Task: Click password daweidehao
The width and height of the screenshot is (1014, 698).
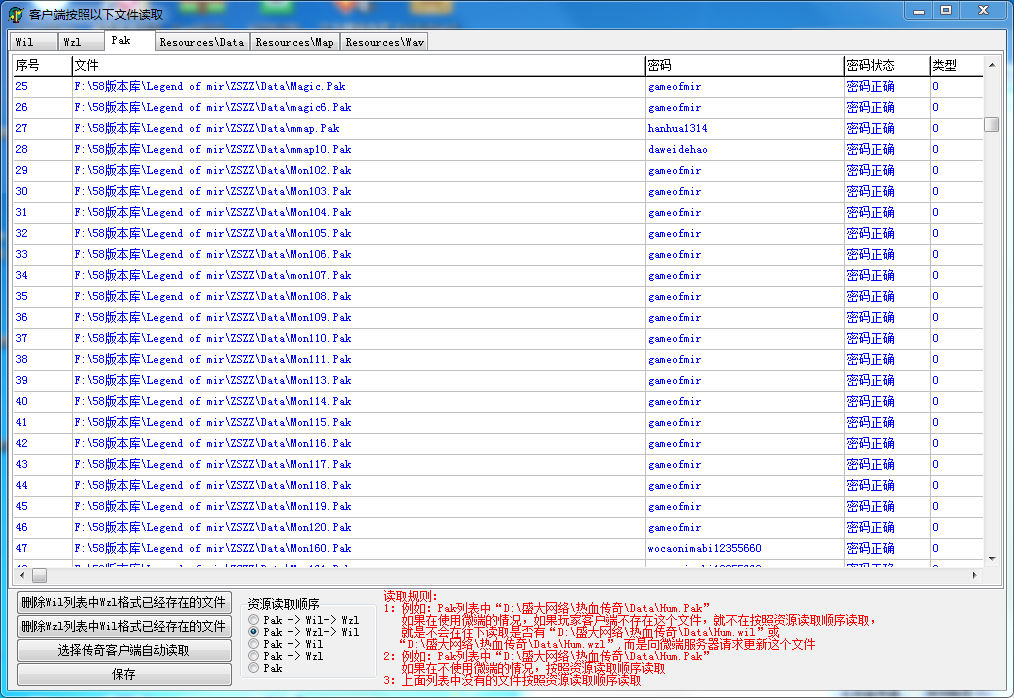Action: tap(677, 149)
